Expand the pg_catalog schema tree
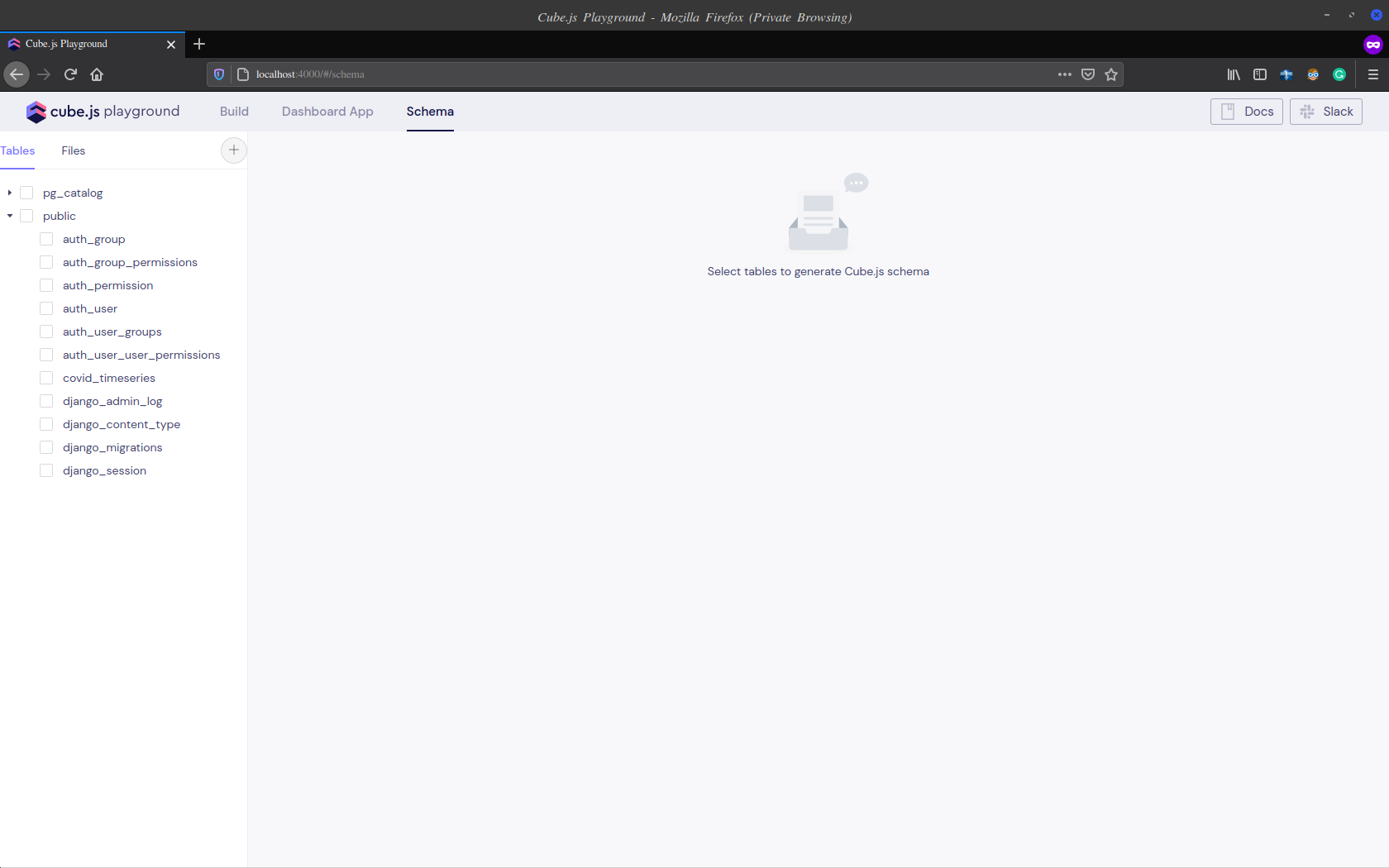Viewport: 1389px width, 868px height. click(x=9, y=192)
